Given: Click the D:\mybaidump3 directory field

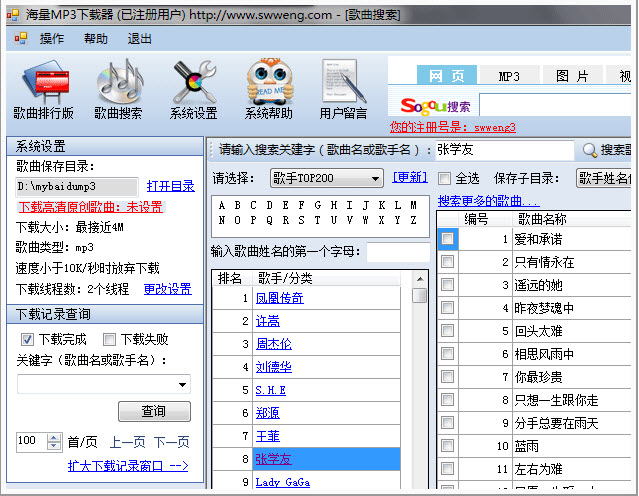Looking at the screenshot, I should click(77, 187).
